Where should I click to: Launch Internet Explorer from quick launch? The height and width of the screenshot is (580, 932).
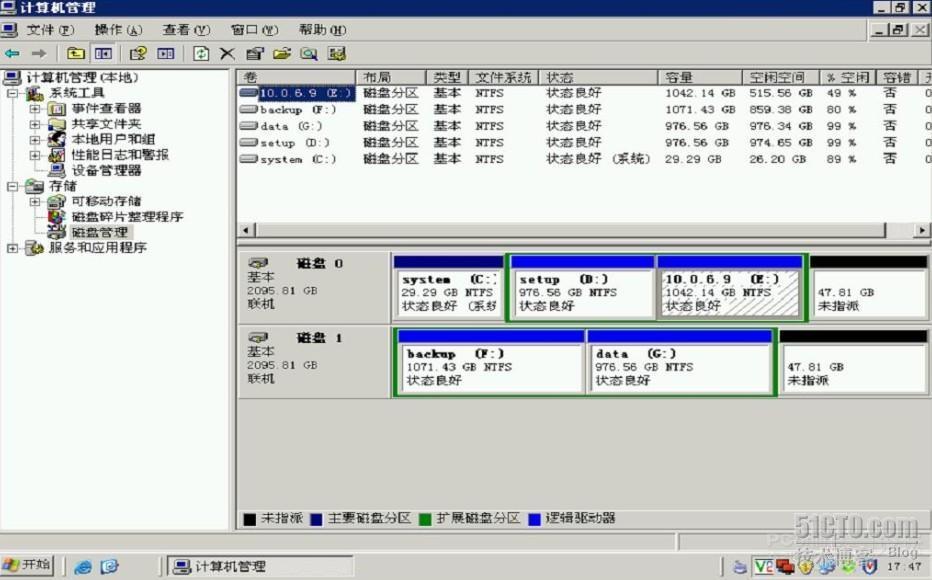point(83,567)
